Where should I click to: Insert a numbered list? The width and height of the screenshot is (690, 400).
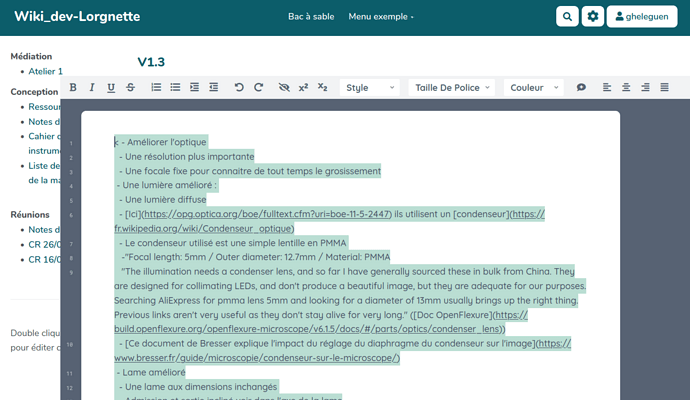(x=156, y=88)
